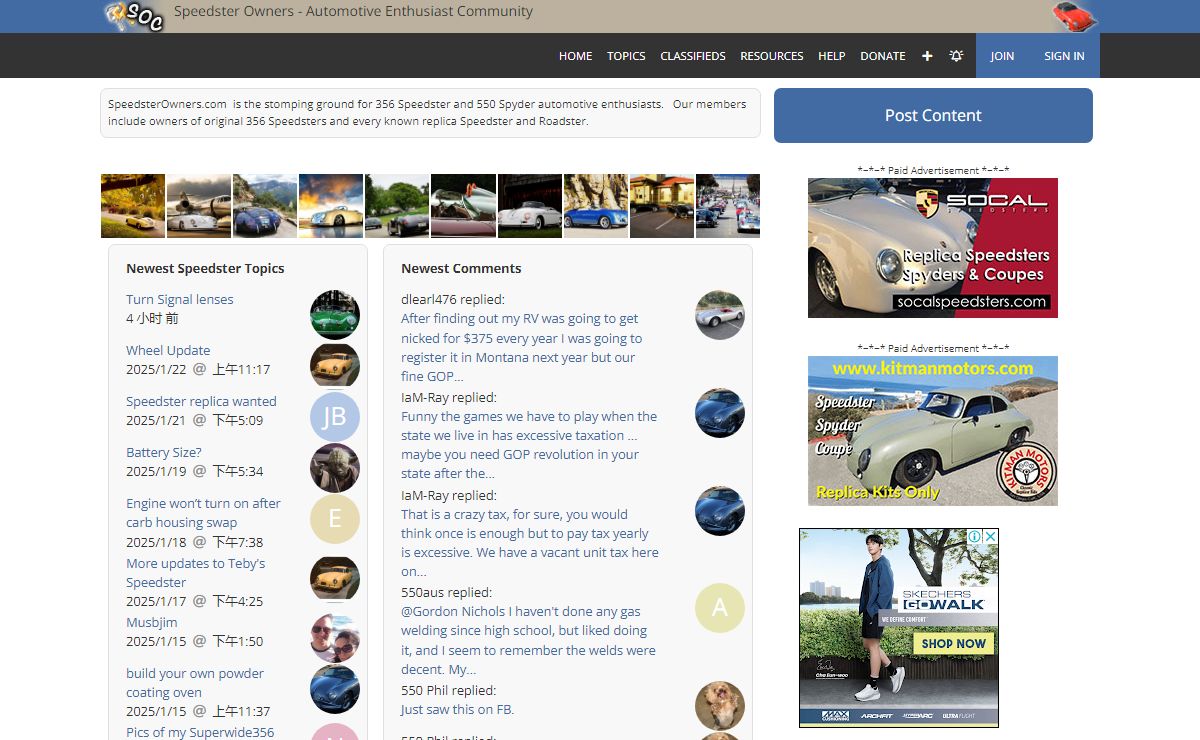Screen dimensions: 1200x740
Task: Open the avatar beside the Musbjim topic
Action: (x=335, y=638)
